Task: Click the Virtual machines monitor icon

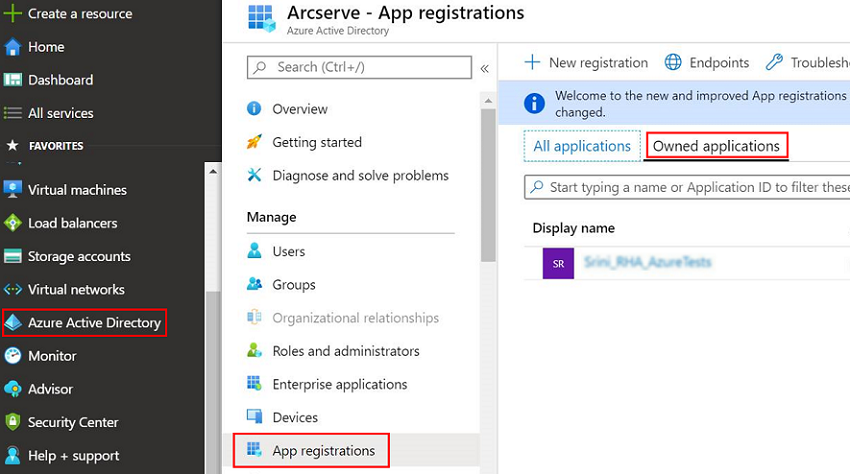Action: [12, 190]
